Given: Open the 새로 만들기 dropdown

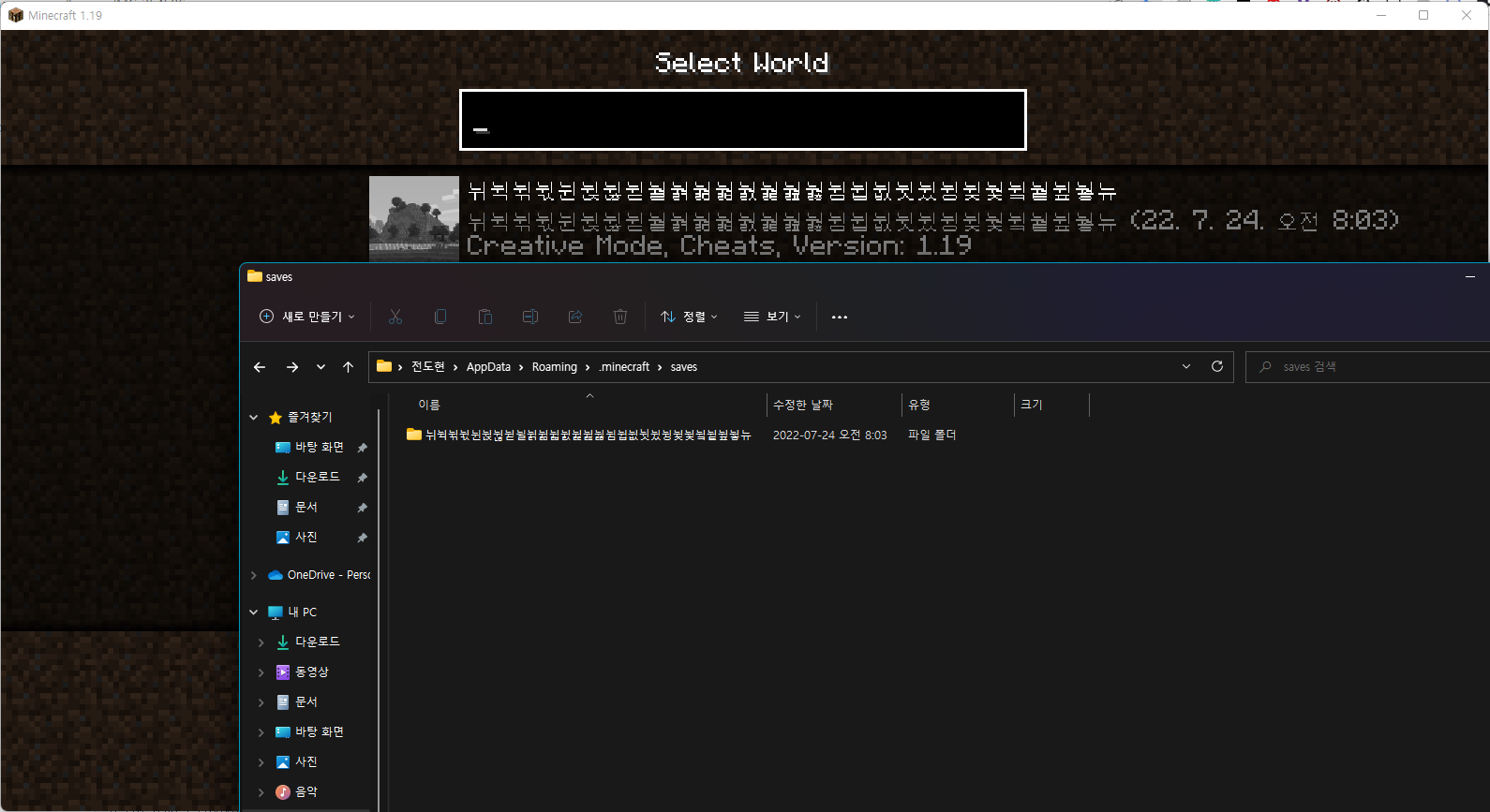Looking at the screenshot, I should (x=307, y=317).
